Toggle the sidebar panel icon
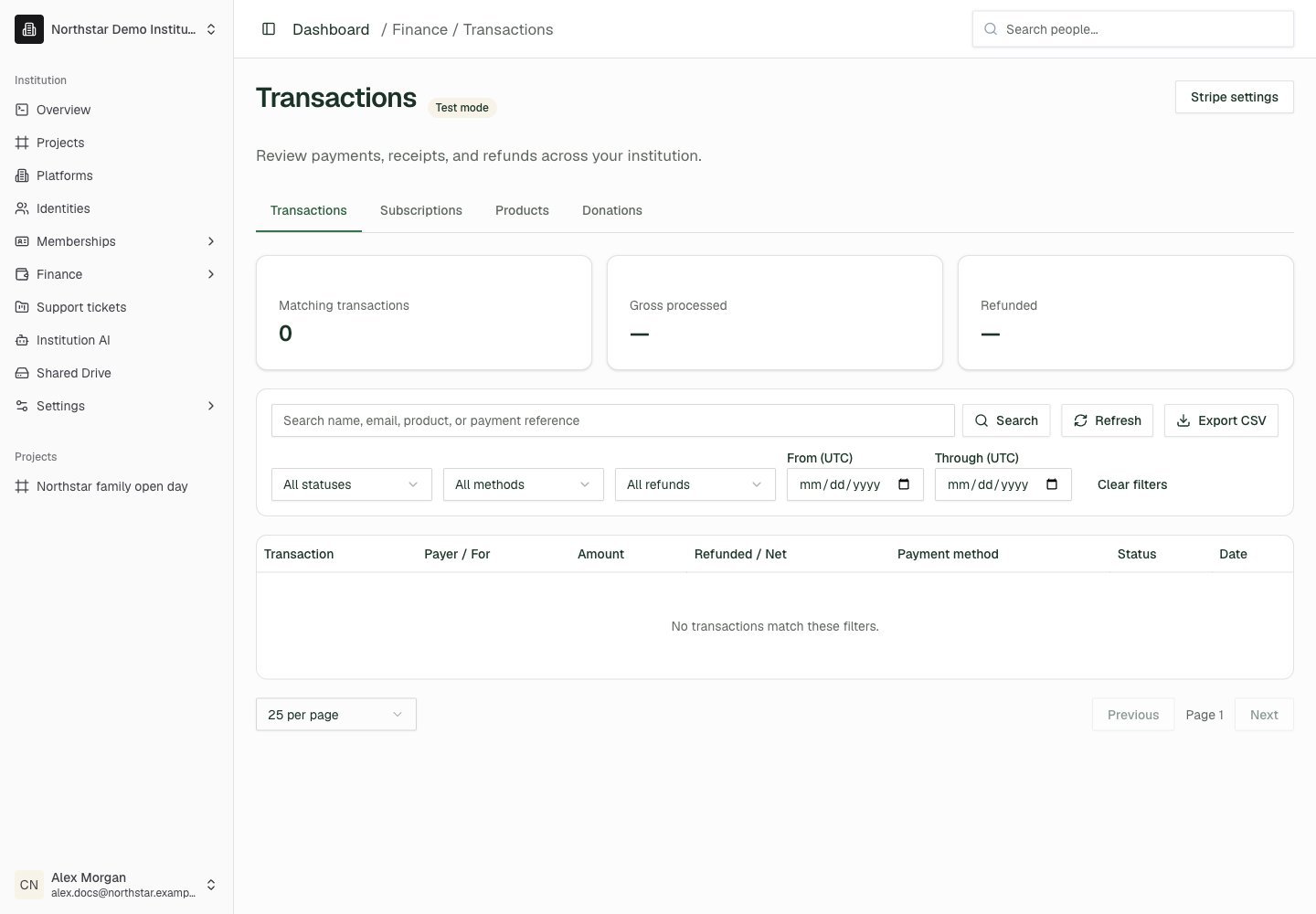Viewport: 1316px width, 914px height. click(269, 29)
